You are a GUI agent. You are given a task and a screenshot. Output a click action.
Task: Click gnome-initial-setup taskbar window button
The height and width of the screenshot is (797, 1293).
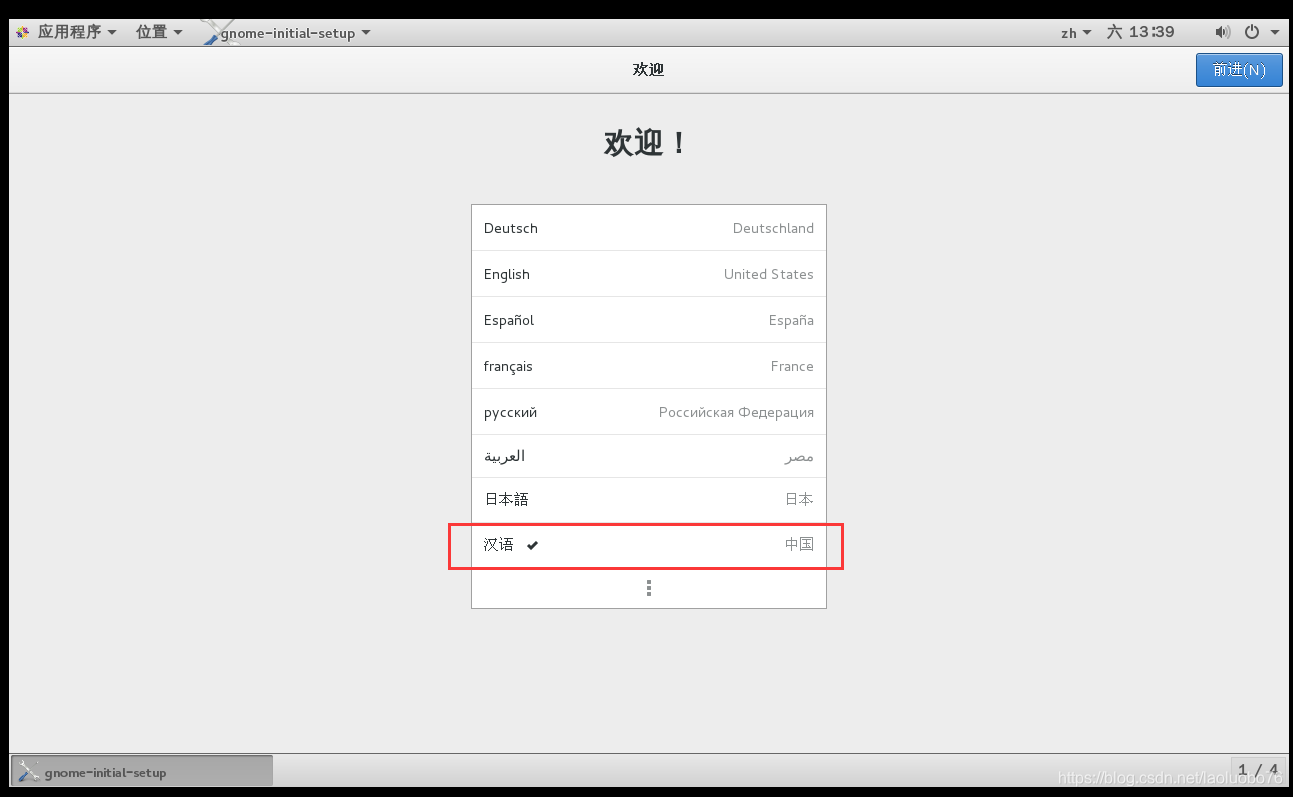tap(141, 772)
